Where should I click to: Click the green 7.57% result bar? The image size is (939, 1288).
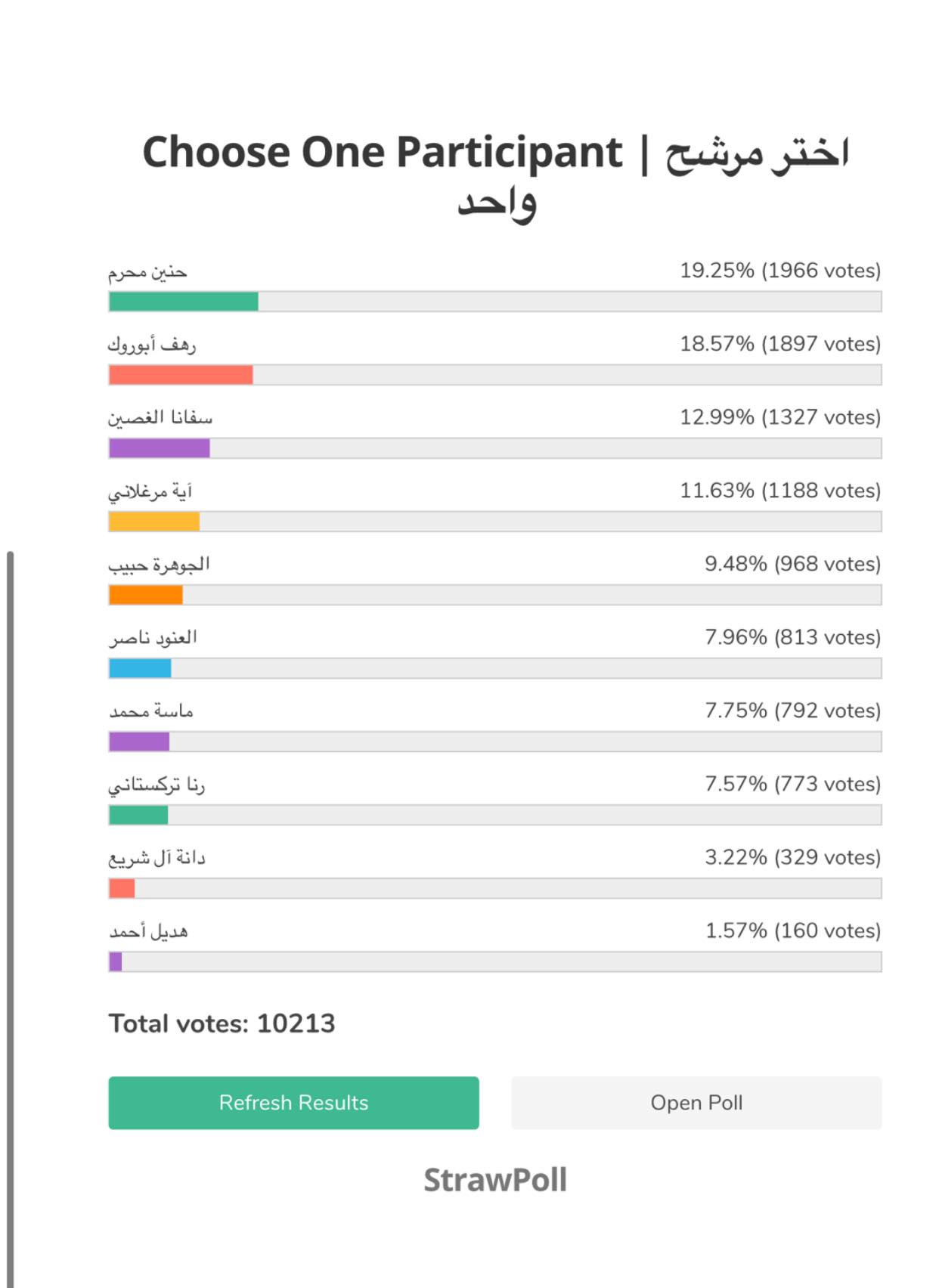[138, 815]
